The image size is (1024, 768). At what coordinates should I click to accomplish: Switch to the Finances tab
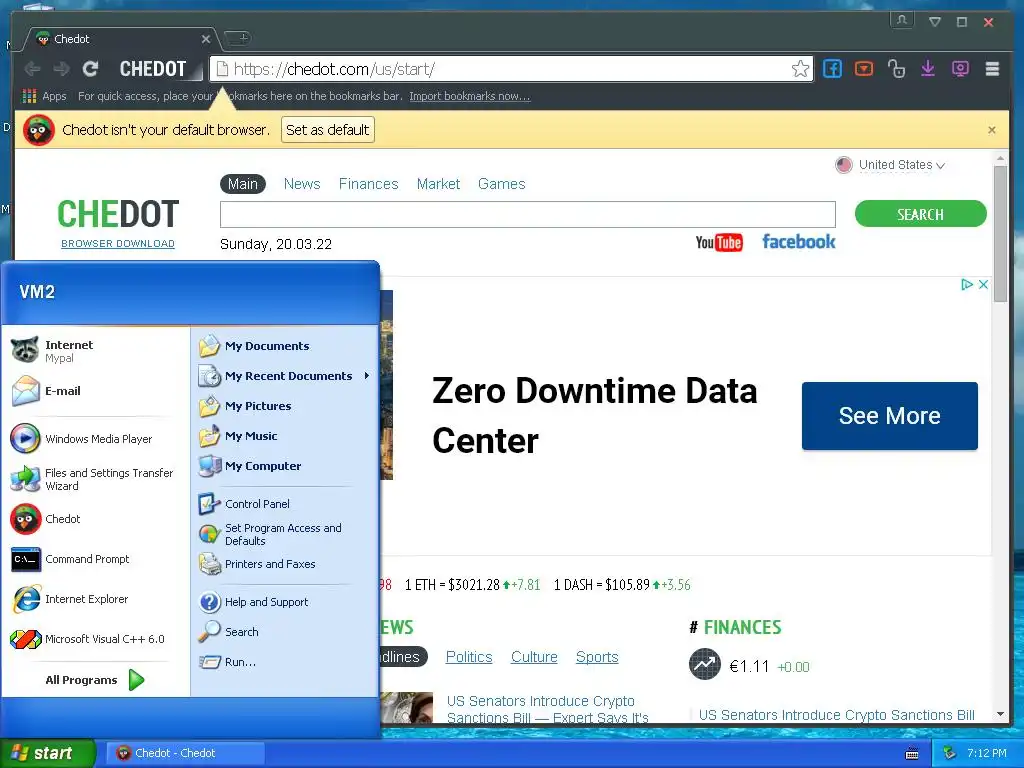(x=368, y=184)
